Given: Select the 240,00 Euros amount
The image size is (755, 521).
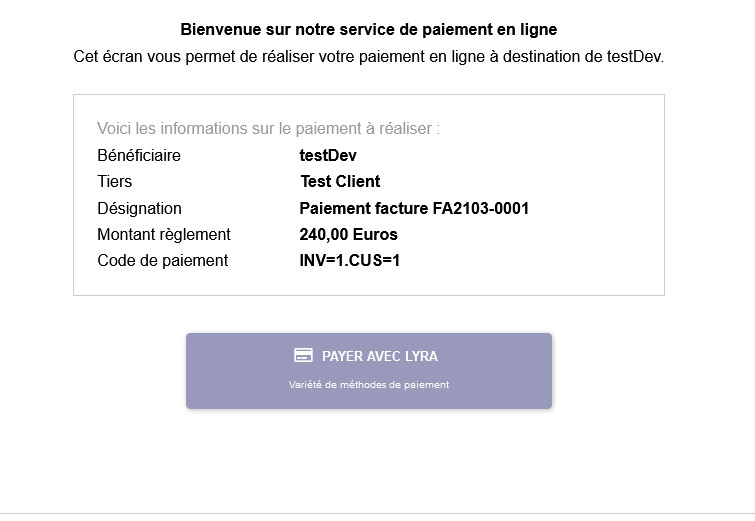Looking at the screenshot, I should point(348,235).
